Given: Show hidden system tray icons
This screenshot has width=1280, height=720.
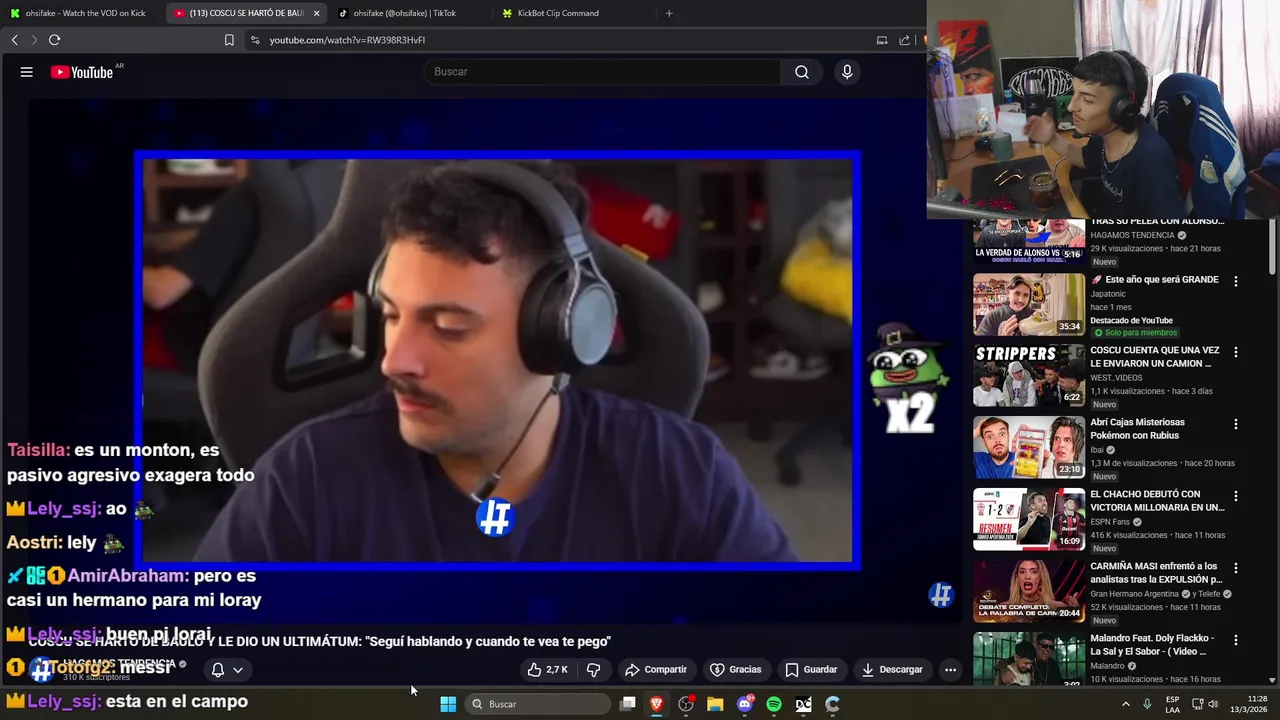Looking at the screenshot, I should pyautogui.click(x=1126, y=704).
